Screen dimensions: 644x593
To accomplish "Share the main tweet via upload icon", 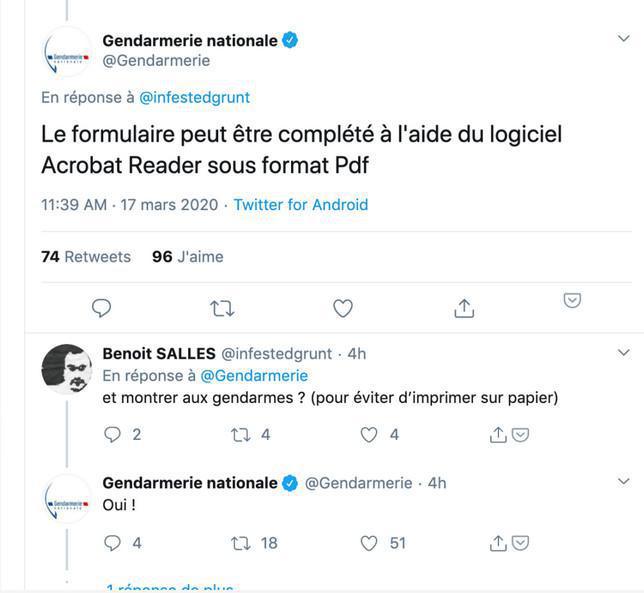I will tap(464, 308).
